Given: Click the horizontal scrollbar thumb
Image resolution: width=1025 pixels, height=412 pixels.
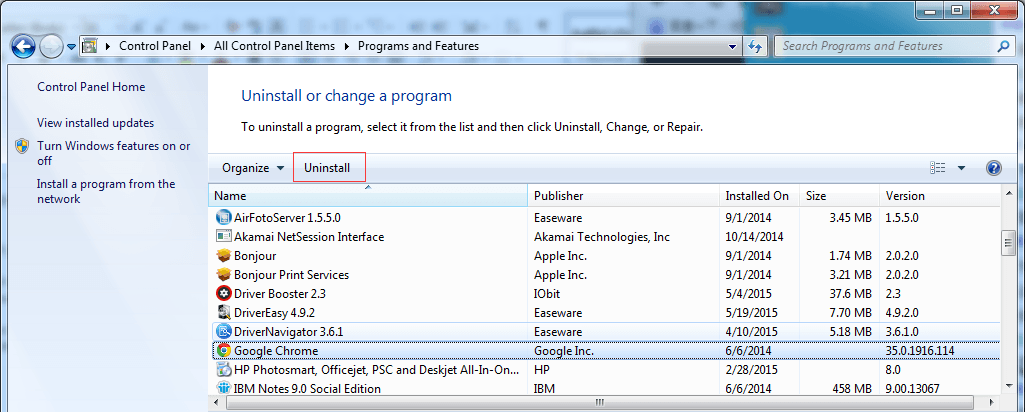Looking at the screenshot, I should coord(600,403).
